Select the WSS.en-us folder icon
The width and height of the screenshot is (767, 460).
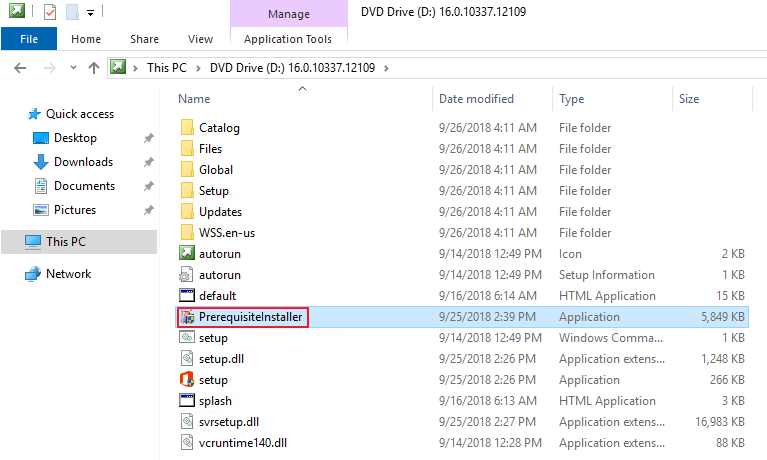pyautogui.click(x=186, y=232)
